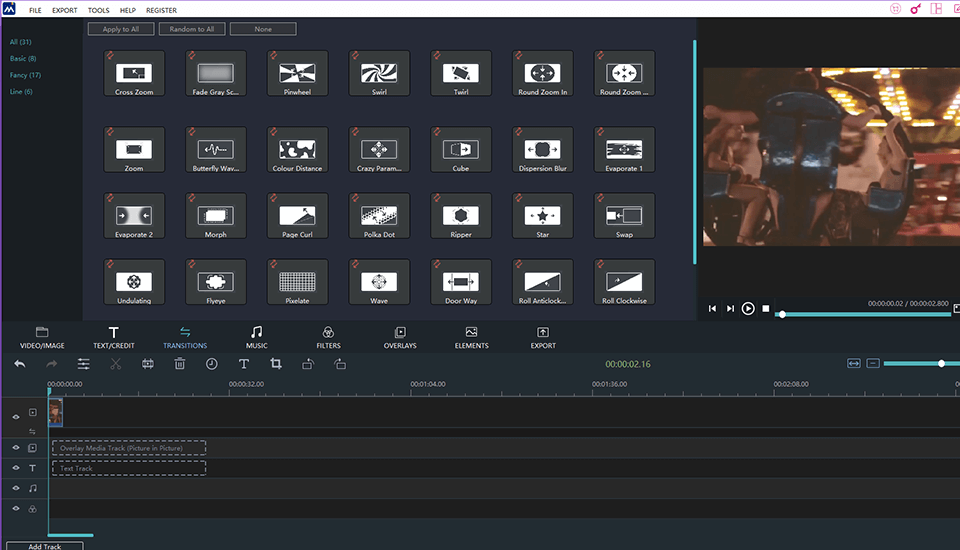Toggle visibility of the Text track
Viewport: 960px width, 550px height.
[x=16, y=468]
